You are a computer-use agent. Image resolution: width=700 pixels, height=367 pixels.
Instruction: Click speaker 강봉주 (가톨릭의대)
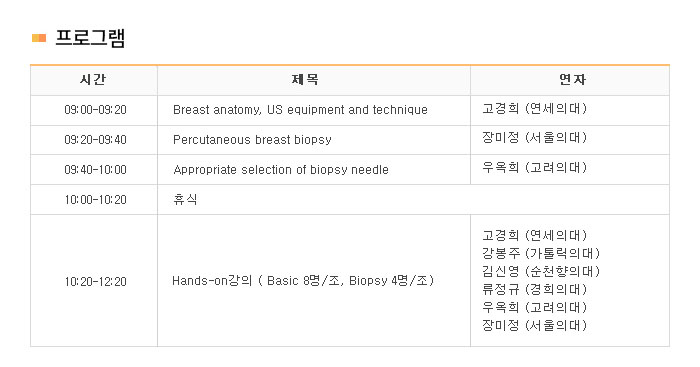coord(541,254)
